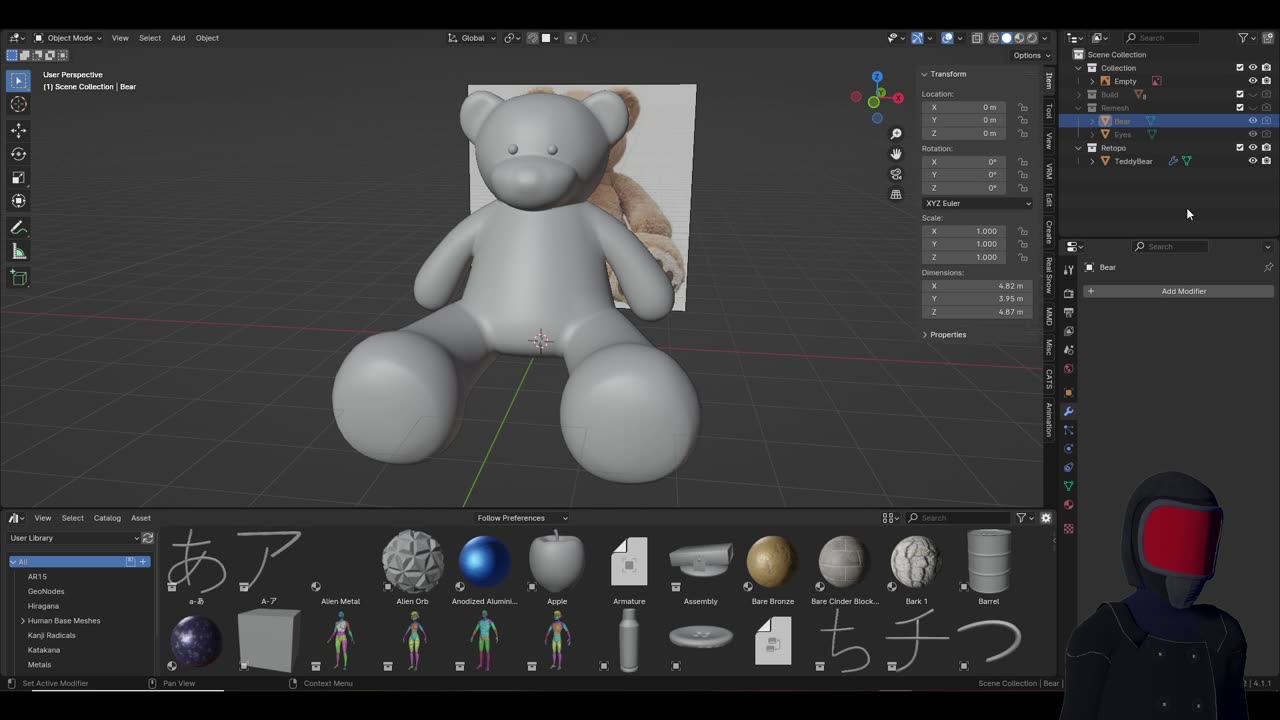This screenshot has width=1280, height=720.
Task: Switch to the CATS sidebar tab
Action: tap(1049, 379)
